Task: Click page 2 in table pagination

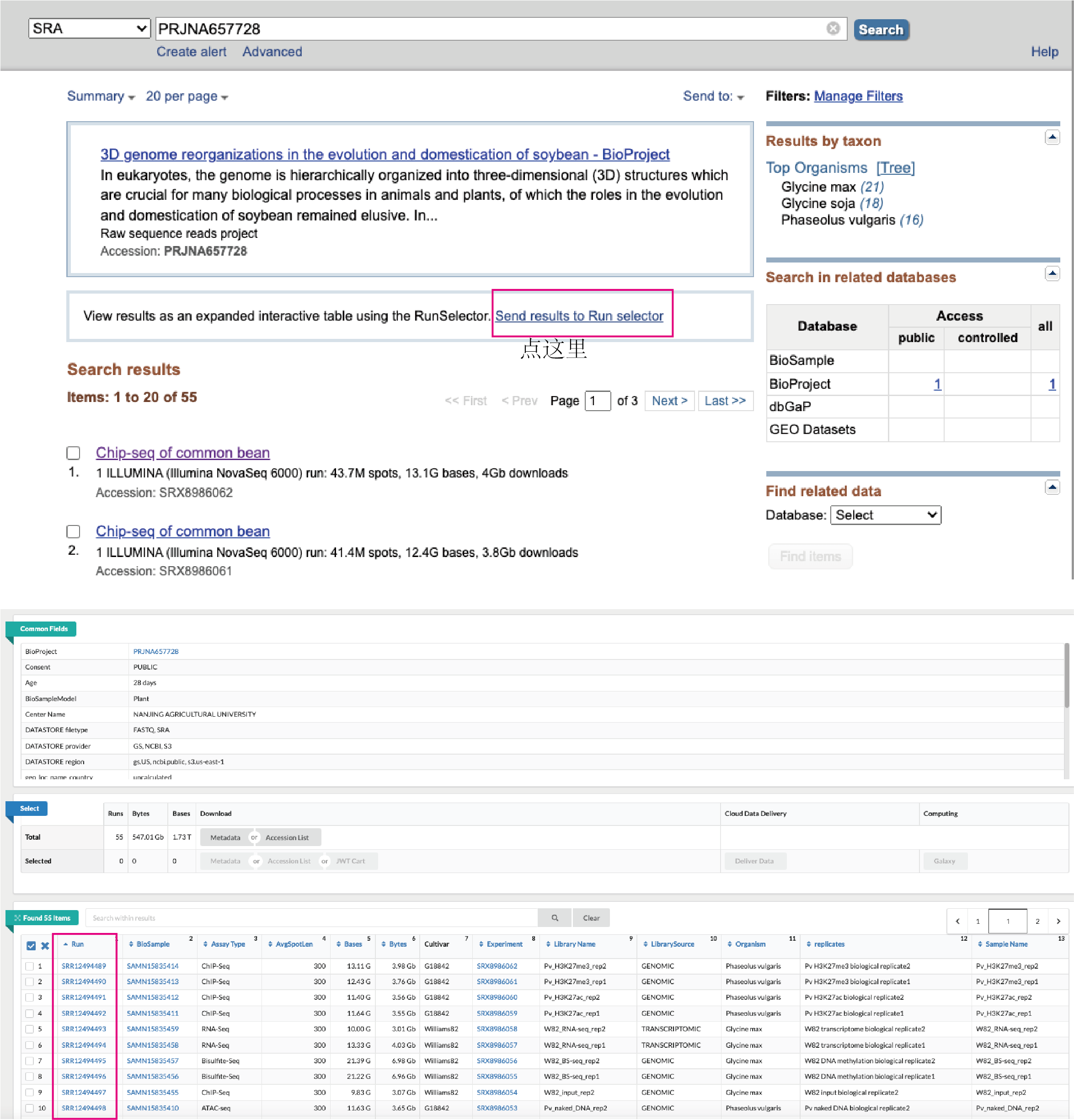Action: tap(1037, 921)
